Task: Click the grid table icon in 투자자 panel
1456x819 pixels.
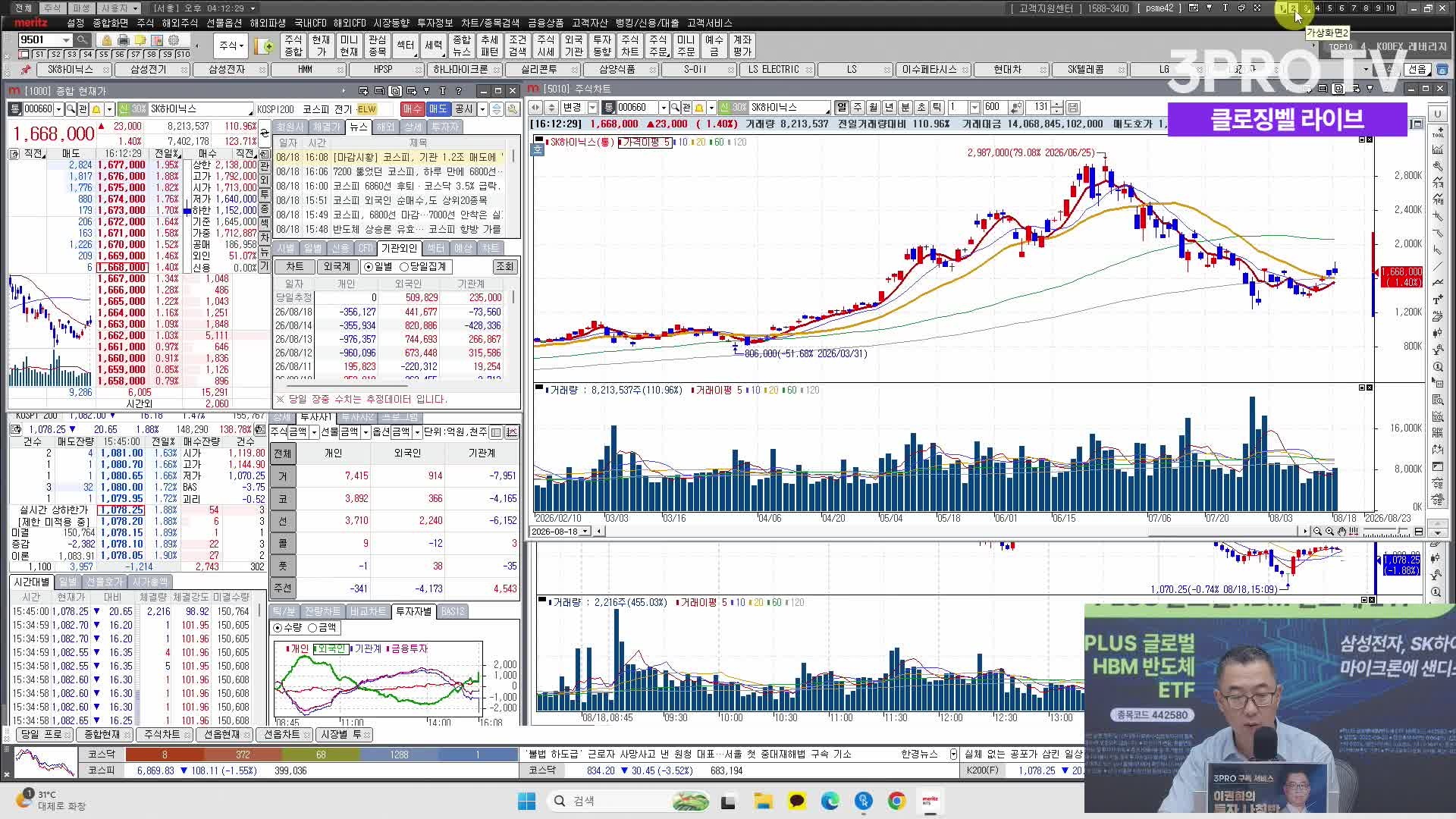Action: [496, 432]
